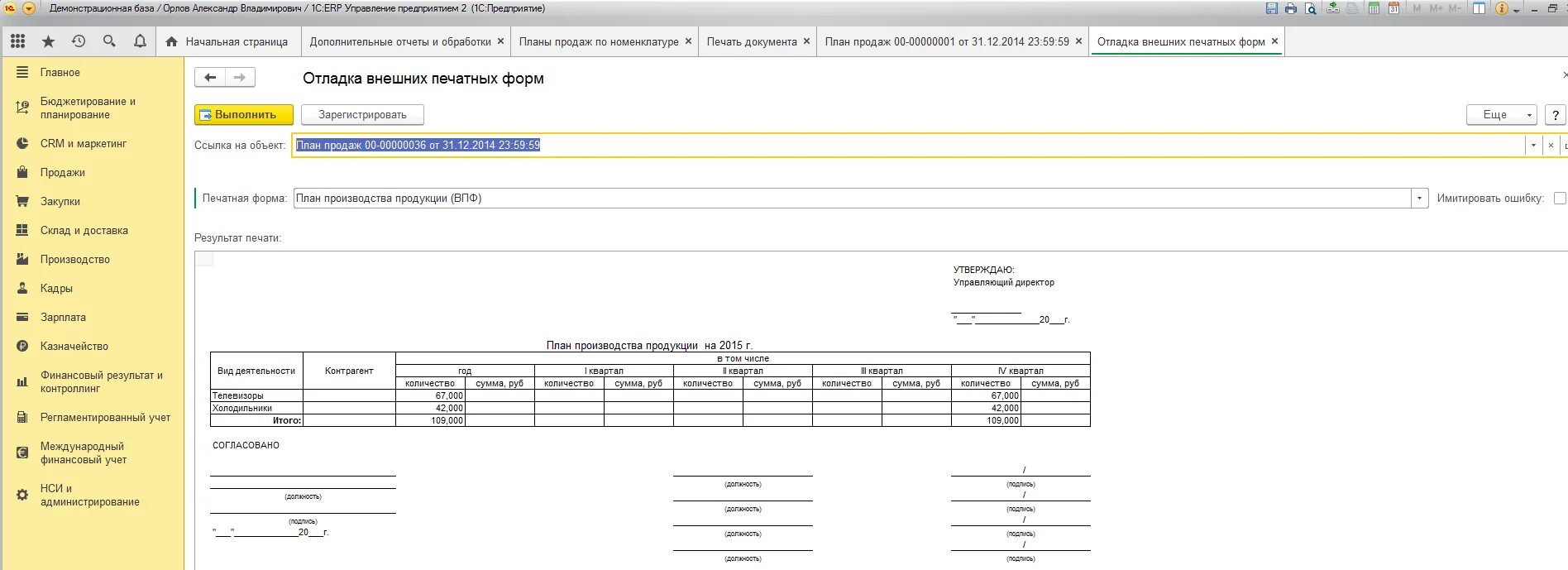This screenshot has height=570, width=1568.
Task: Click the Get link icon in title bar
Action: point(1332,8)
